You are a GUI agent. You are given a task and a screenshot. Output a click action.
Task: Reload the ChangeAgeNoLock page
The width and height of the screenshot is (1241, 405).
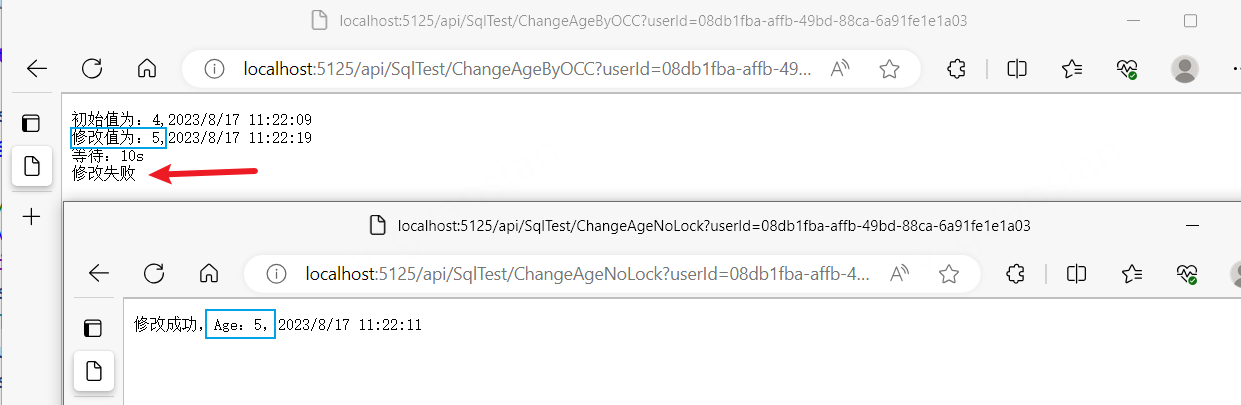154,274
